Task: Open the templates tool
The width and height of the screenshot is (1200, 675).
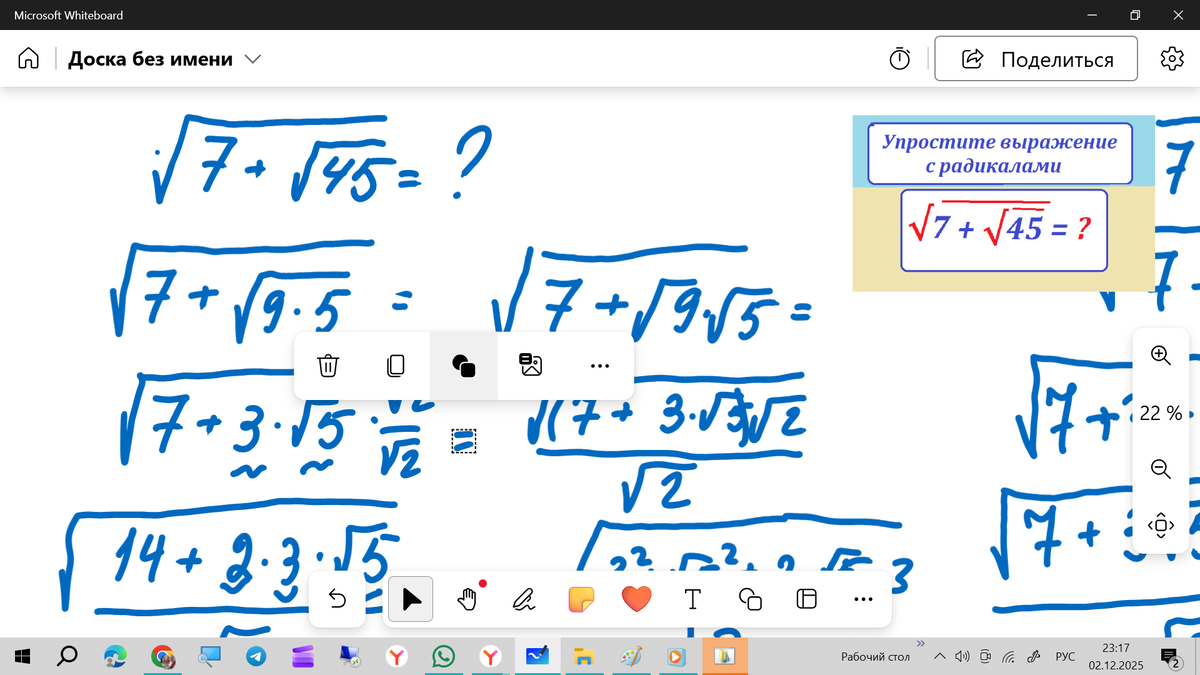Action: pyautogui.click(x=806, y=599)
